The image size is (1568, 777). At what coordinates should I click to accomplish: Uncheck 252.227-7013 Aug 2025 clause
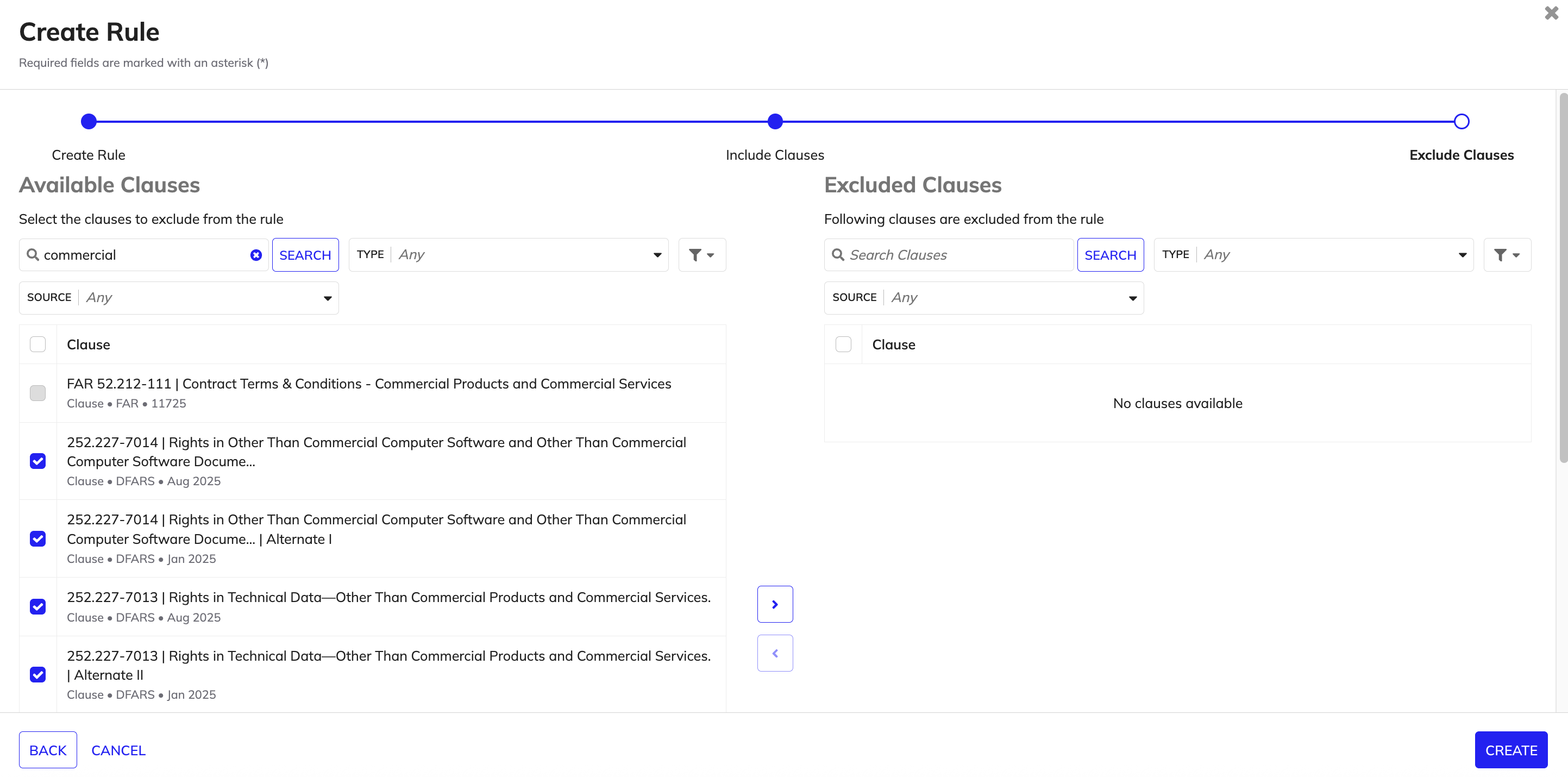click(37, 607)
